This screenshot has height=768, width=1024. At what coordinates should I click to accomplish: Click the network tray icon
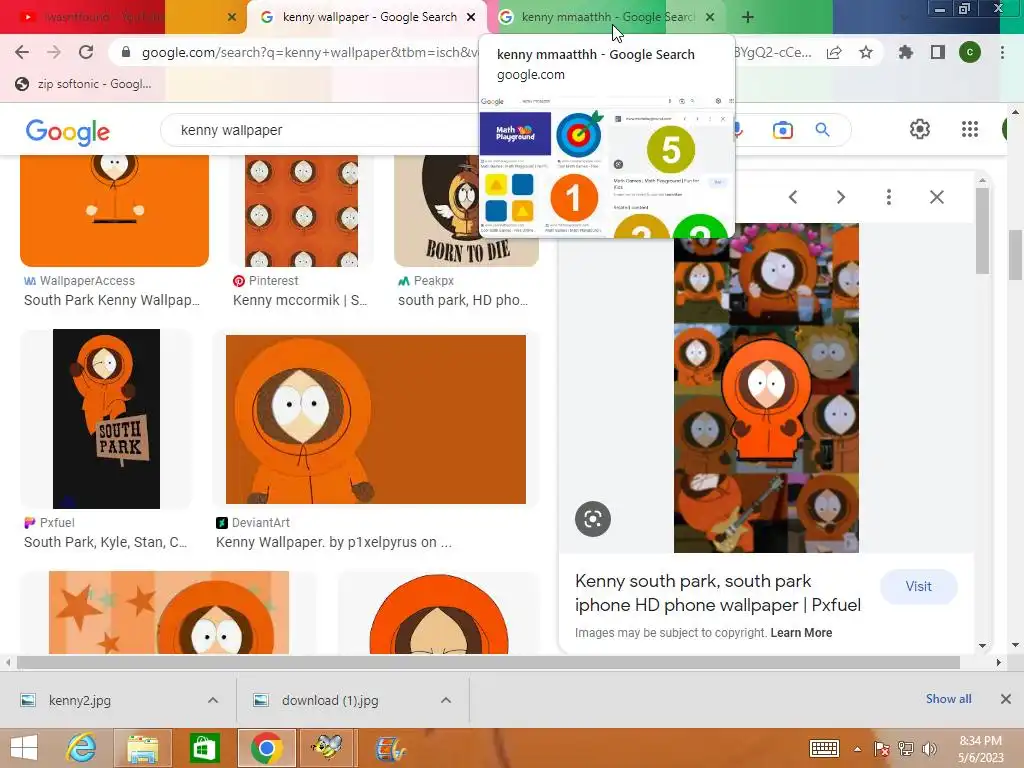point(905,749)
